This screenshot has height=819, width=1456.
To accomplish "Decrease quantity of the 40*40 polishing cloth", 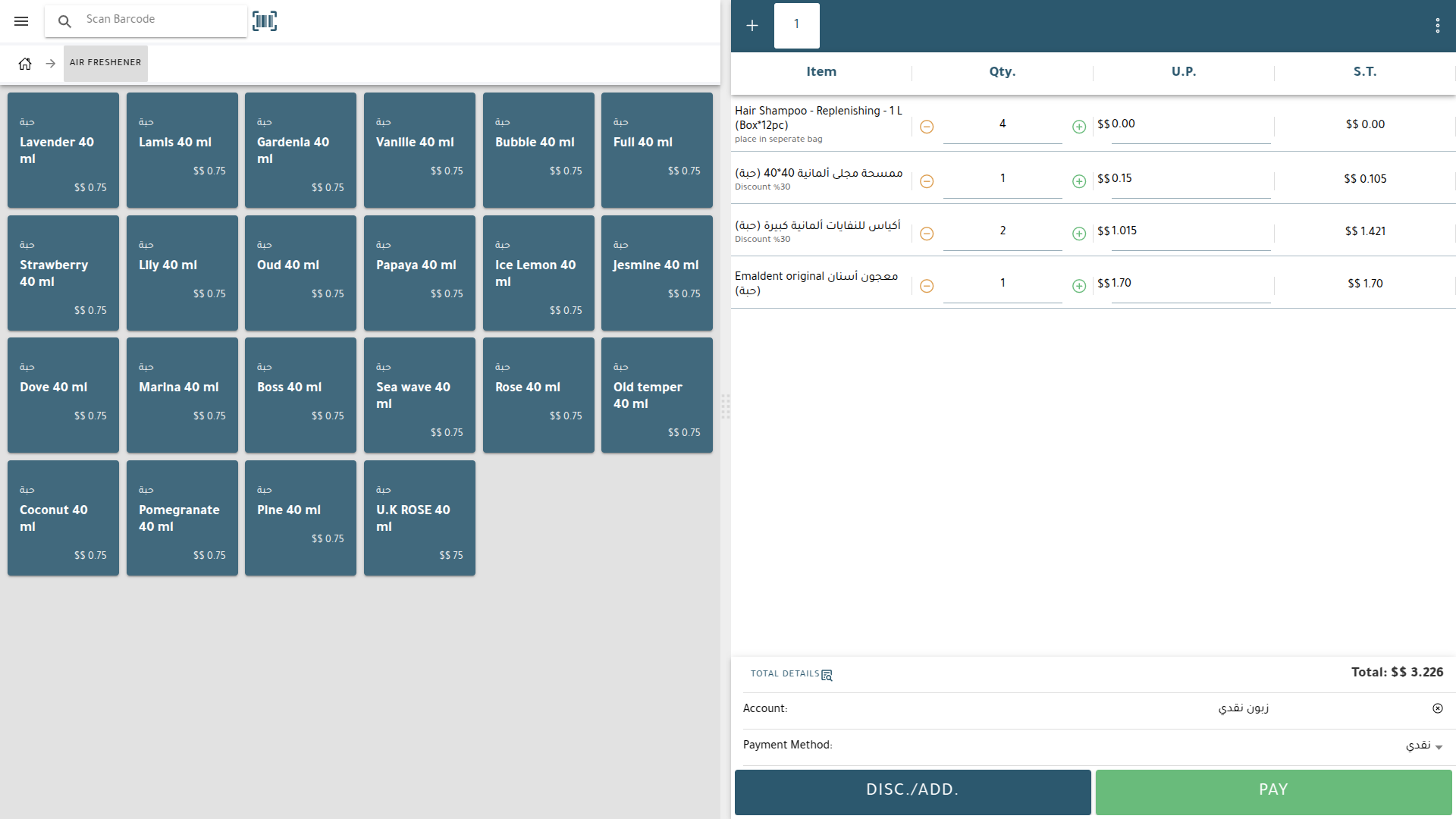I will pos(927,181).
